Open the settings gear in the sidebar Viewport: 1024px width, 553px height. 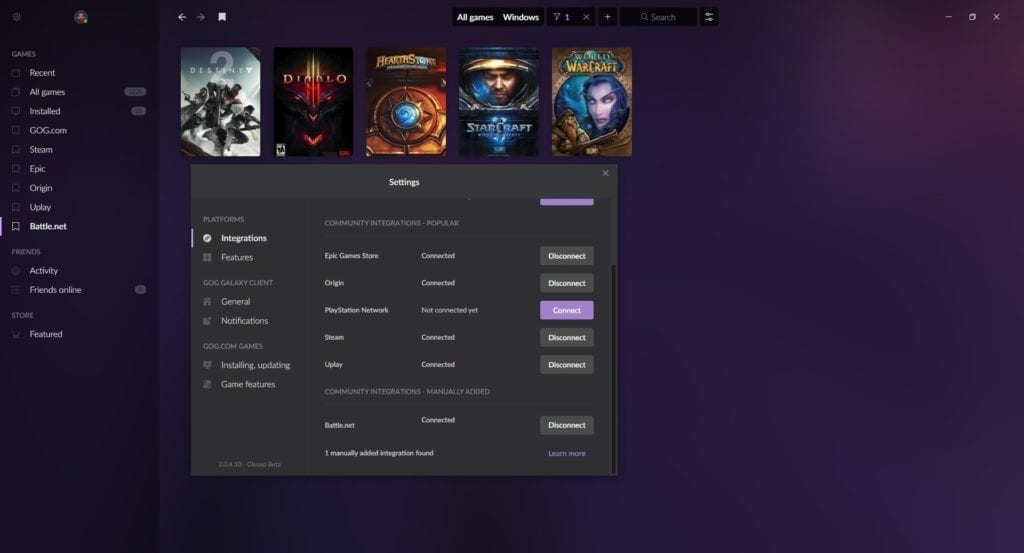tap(17, 17)
